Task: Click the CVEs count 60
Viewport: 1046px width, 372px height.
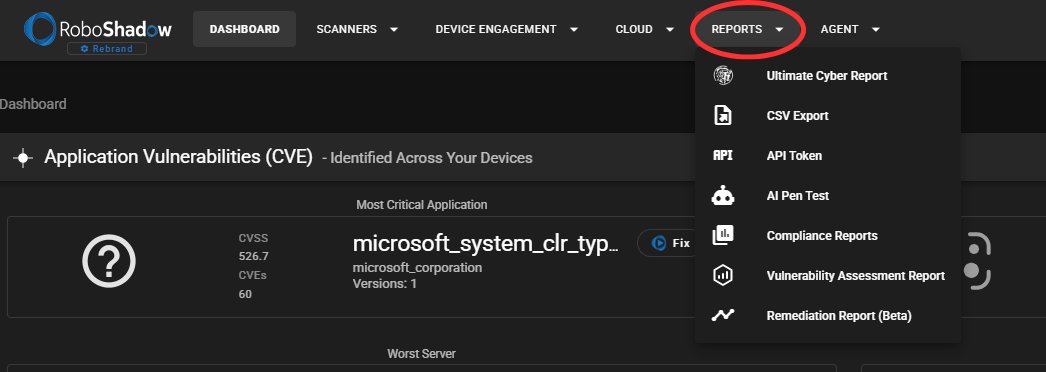Action: [x=245, y=293]
